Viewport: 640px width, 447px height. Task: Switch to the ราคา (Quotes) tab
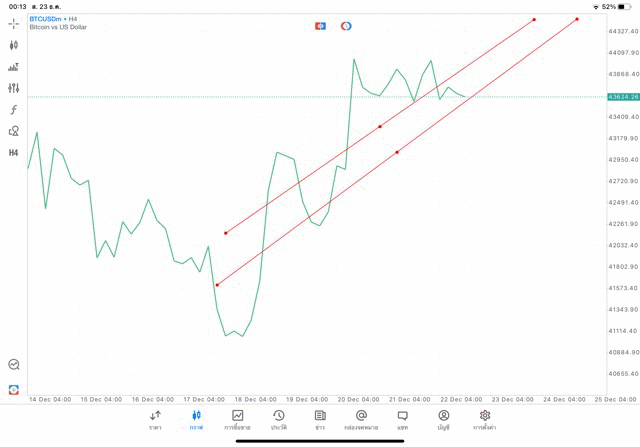click(155, 420)
